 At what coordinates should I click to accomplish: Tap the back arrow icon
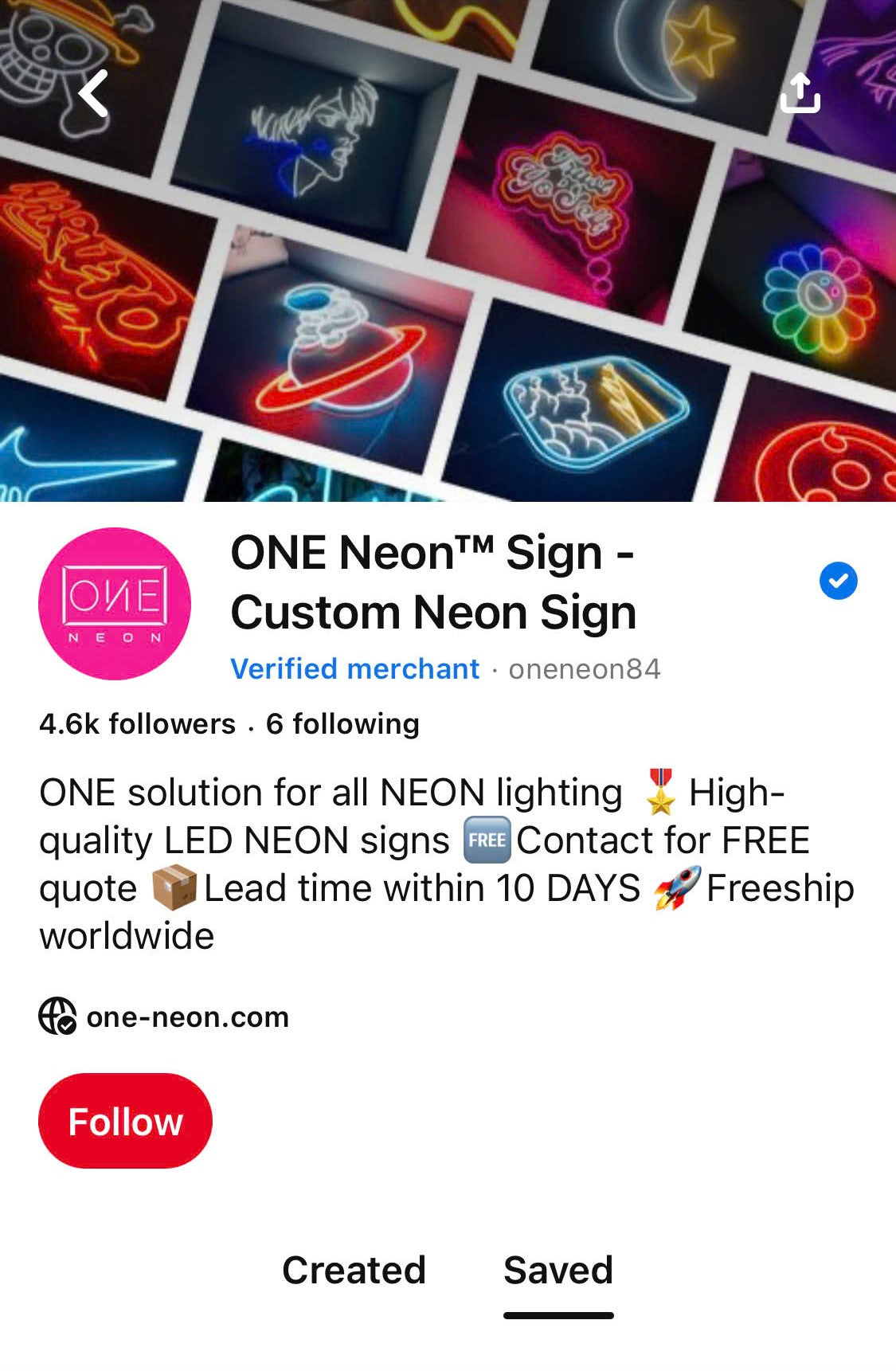point(94,93)
